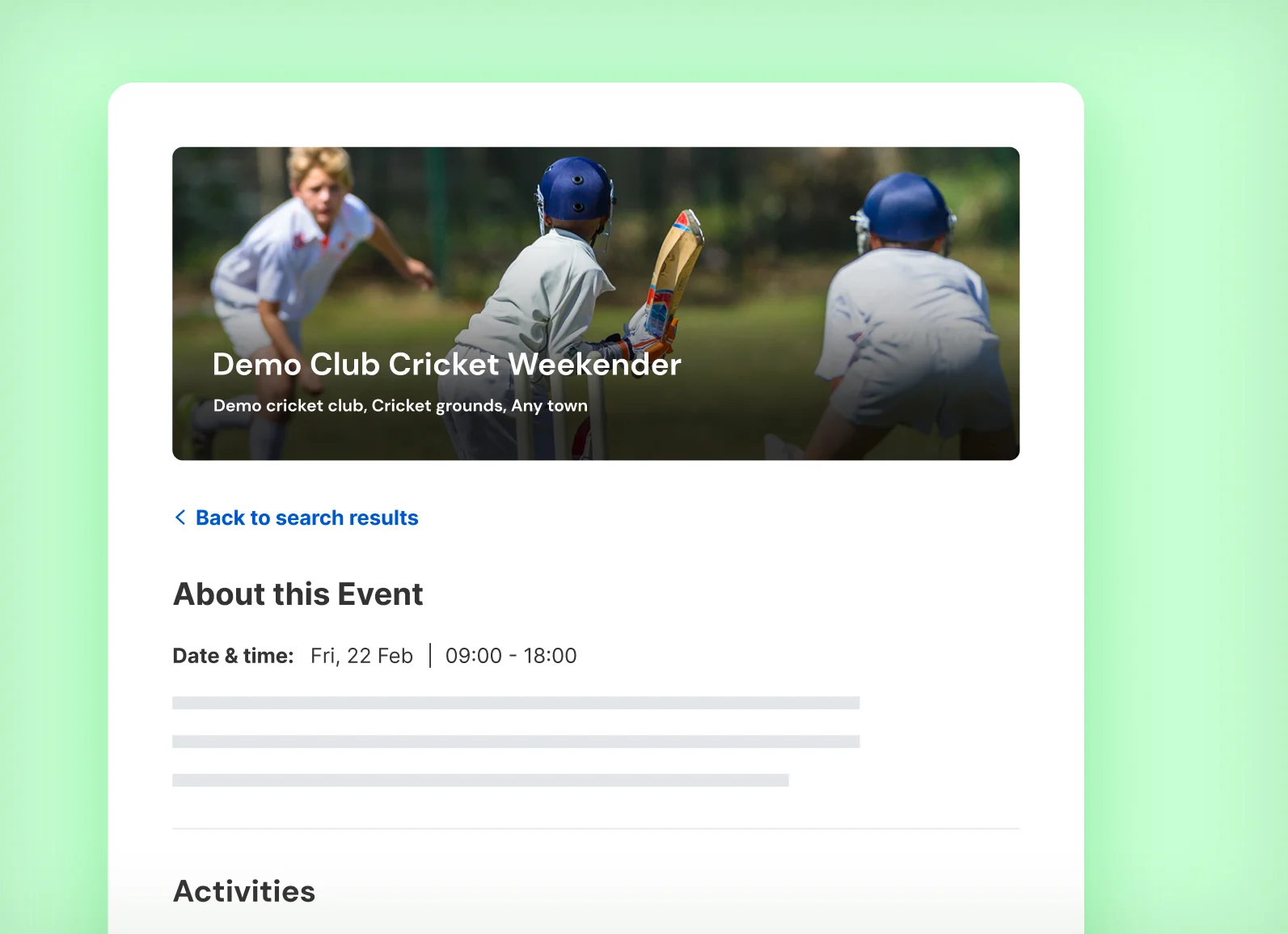Click the horizontal divider above Activities
The width and height of the screenshot is (1288, 934).
[596, 829]
